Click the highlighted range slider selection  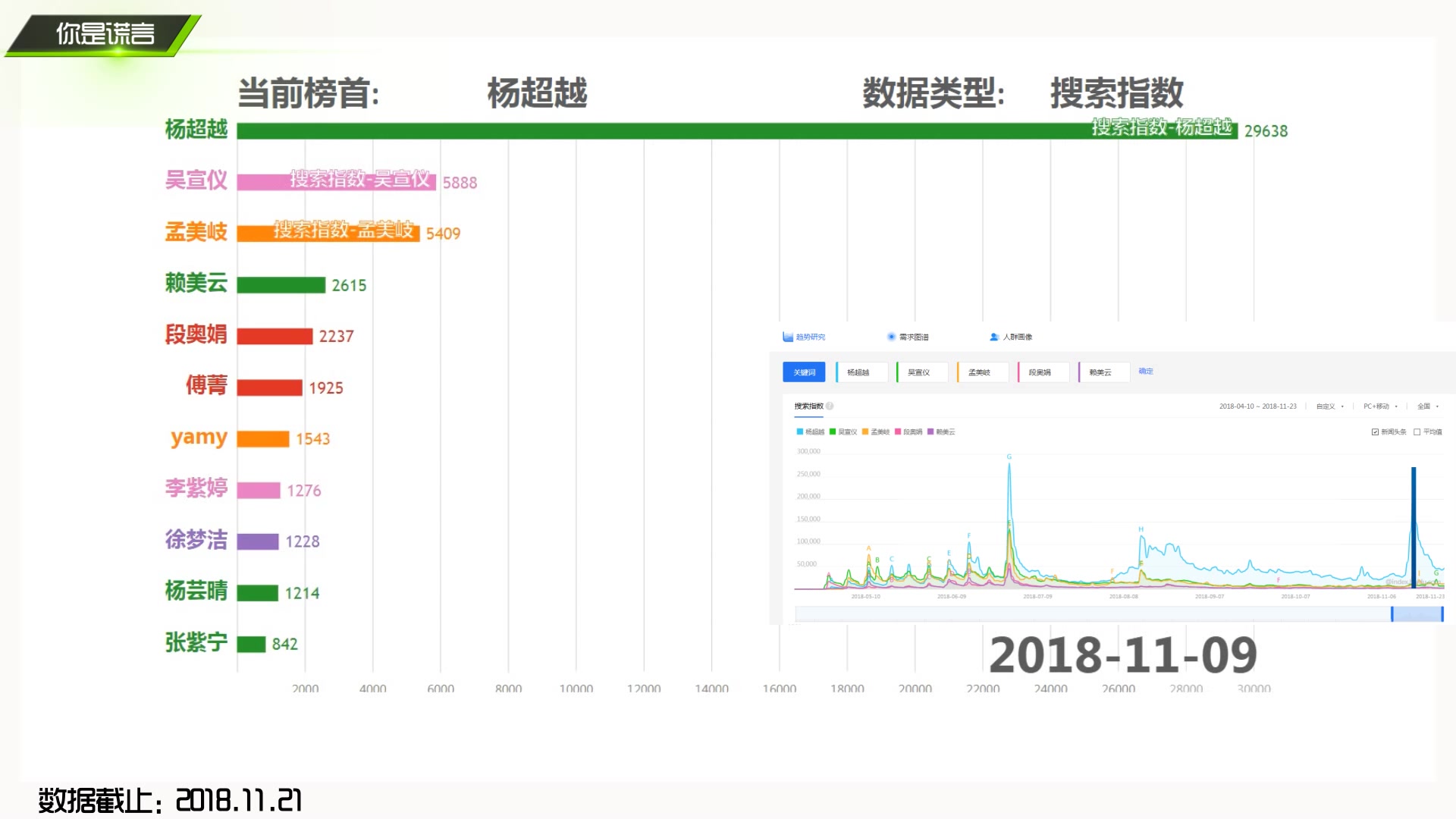click(x=1417, y=614)
